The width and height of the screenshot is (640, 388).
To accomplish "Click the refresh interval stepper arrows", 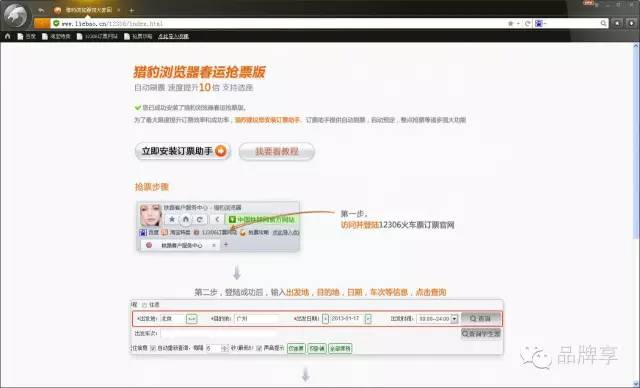I will [x=224, y=348].
